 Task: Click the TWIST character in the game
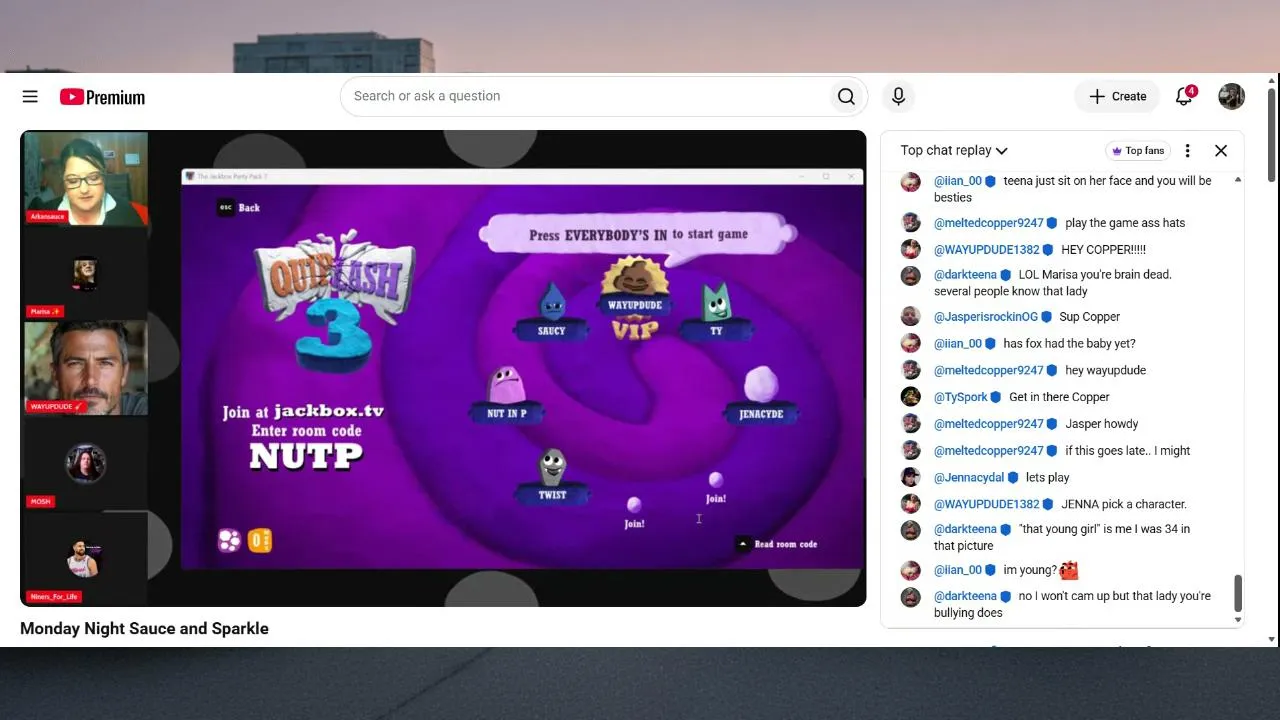pos(552,476)
